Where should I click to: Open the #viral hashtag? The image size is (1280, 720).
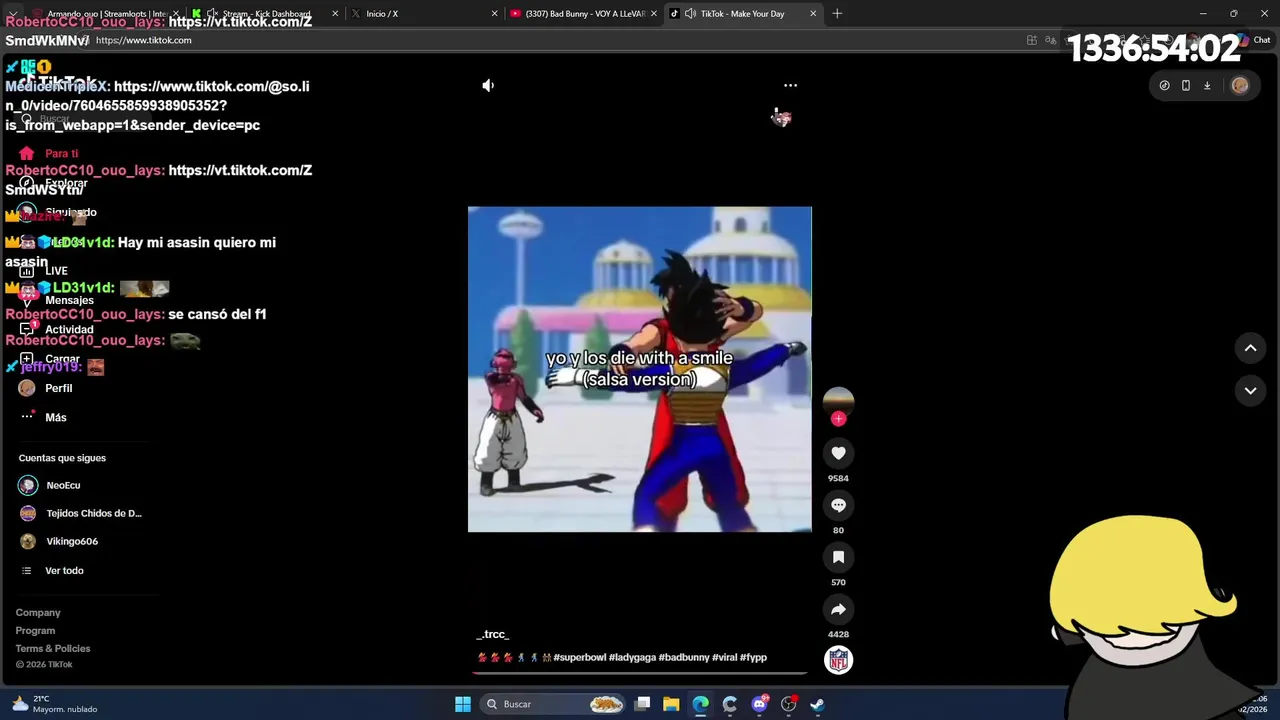point(724,657)
